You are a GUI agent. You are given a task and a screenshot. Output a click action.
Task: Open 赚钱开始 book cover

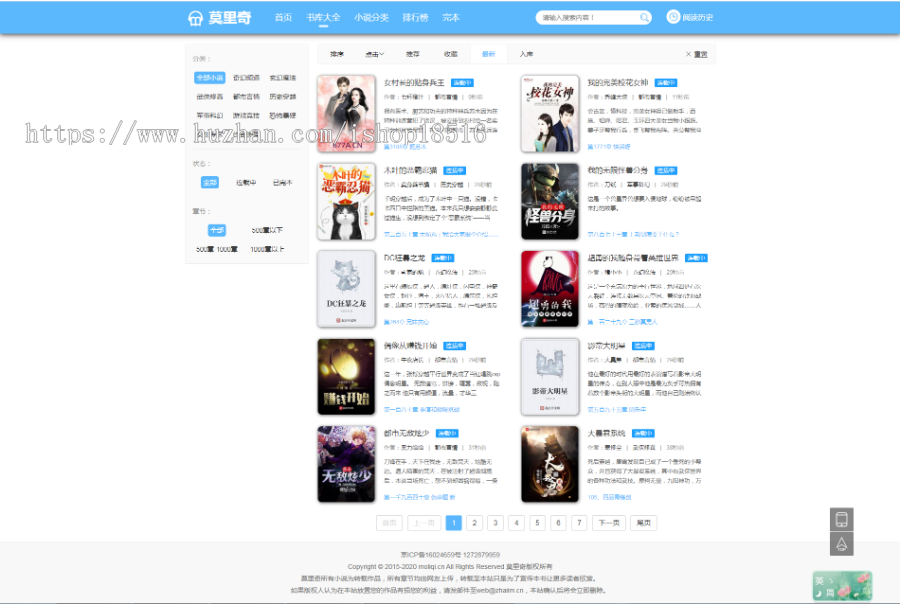click(x=346, y=377)
